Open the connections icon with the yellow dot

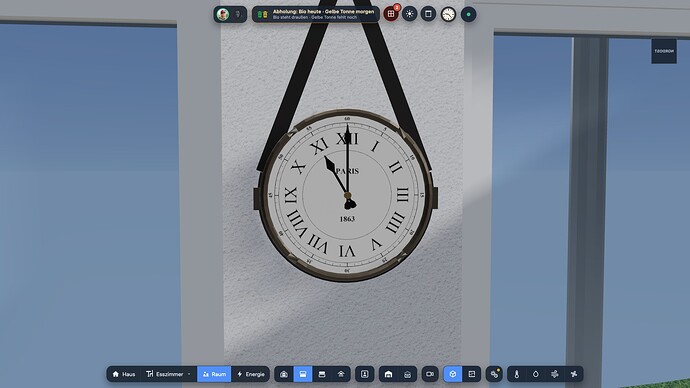[494, 374]
